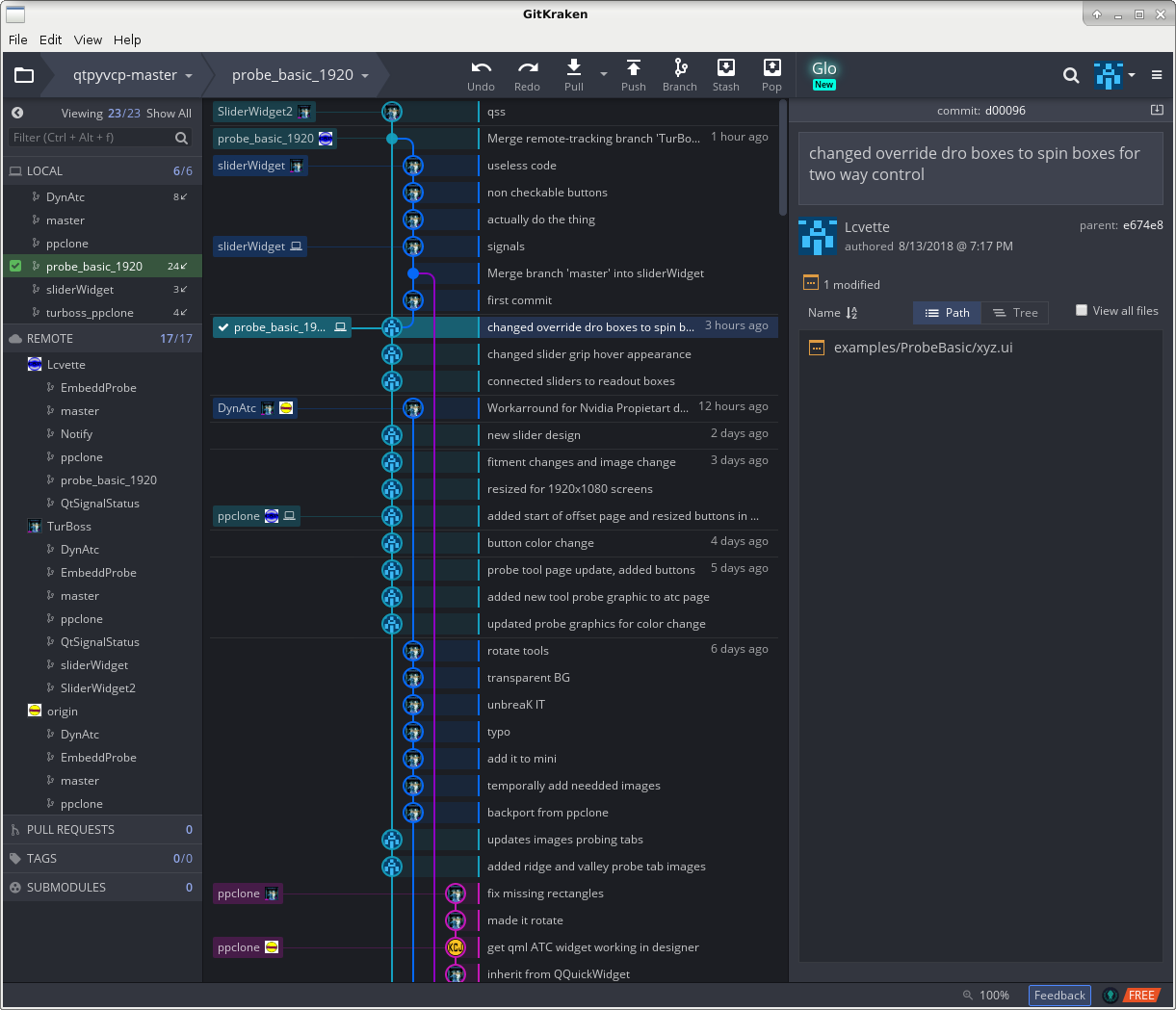1176x1010 pixels.
Task: Collapse the REMOTE section
Action: point(101,338)
